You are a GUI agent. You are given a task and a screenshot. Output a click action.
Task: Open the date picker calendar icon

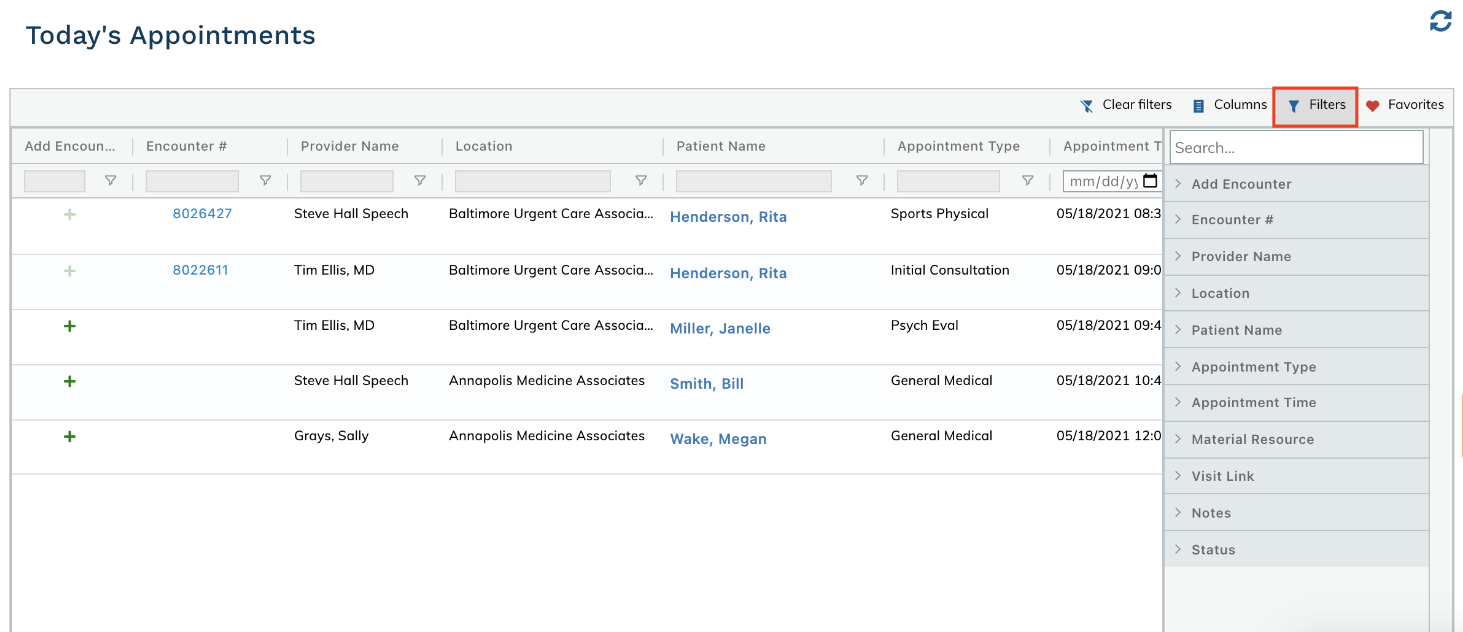click(1150, 181)
